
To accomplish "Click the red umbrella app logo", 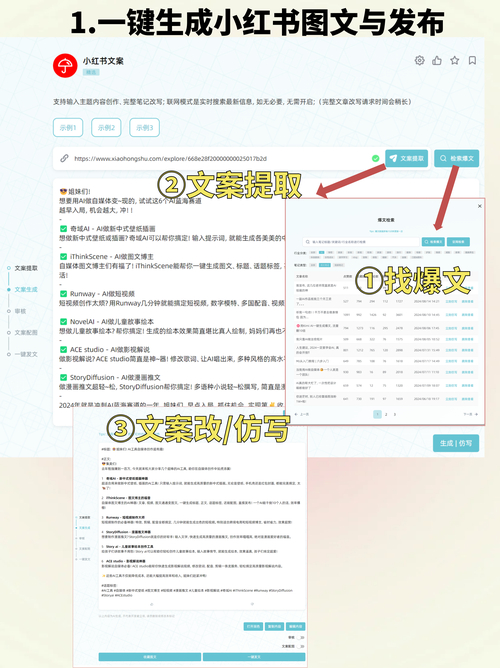I will (x=65, y=66).
